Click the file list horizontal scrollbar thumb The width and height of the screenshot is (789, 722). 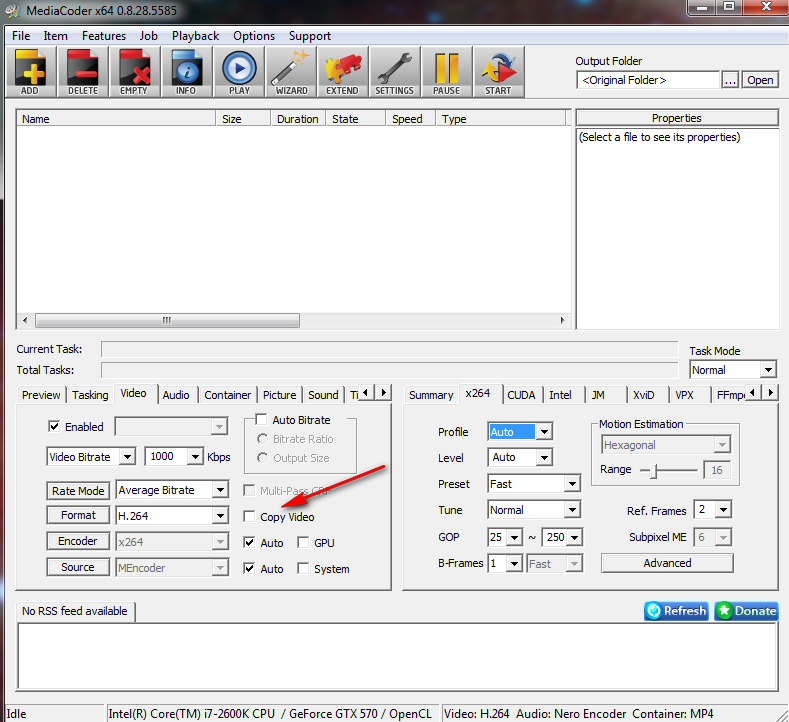(167, 320)
